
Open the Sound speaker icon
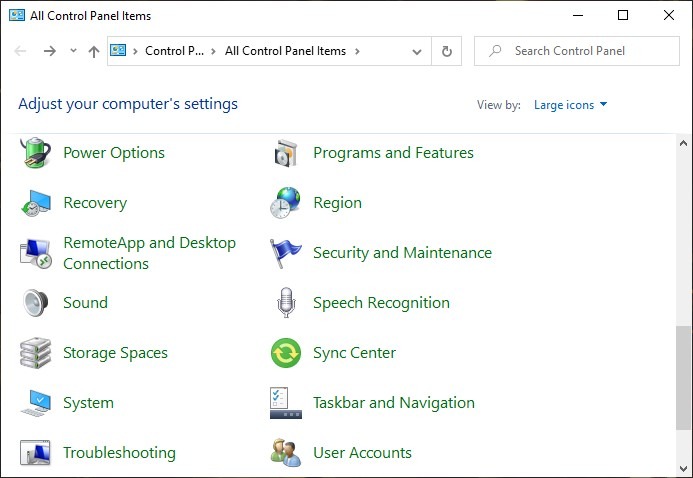pyautogui.click(x=35, y=303)
